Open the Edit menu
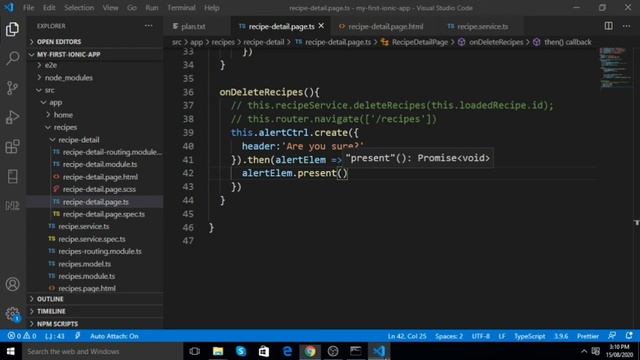Viewport: 640px width, 360px height. 49,8
